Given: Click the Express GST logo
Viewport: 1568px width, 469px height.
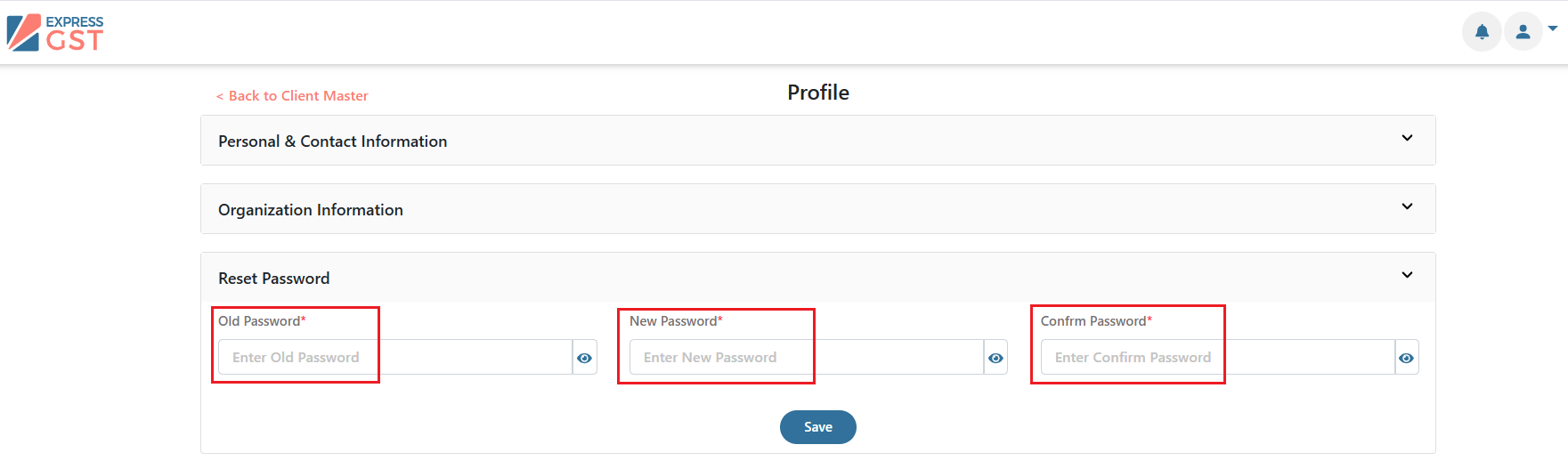Looking at the screenshot, I should [x=55, y=33].
